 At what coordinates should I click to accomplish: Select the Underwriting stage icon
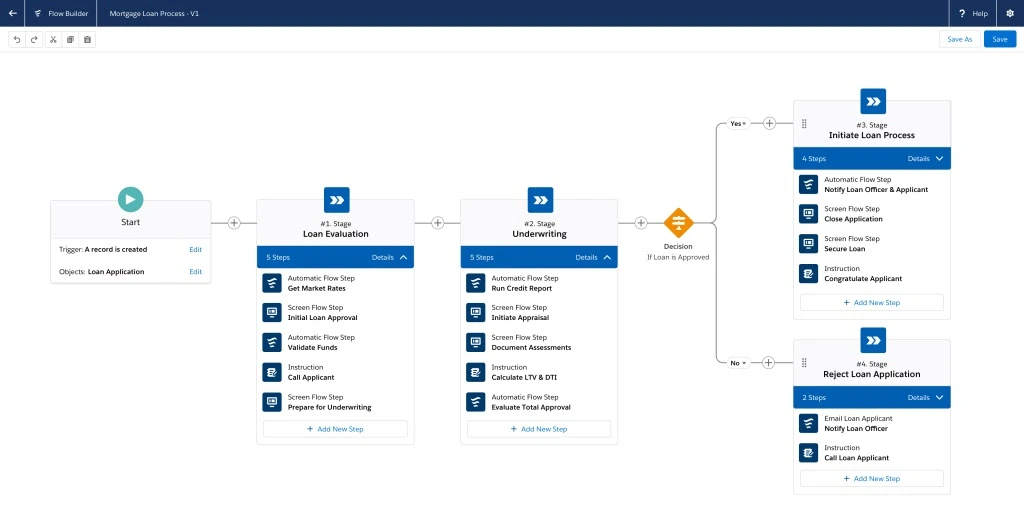(x=540, y=200)
